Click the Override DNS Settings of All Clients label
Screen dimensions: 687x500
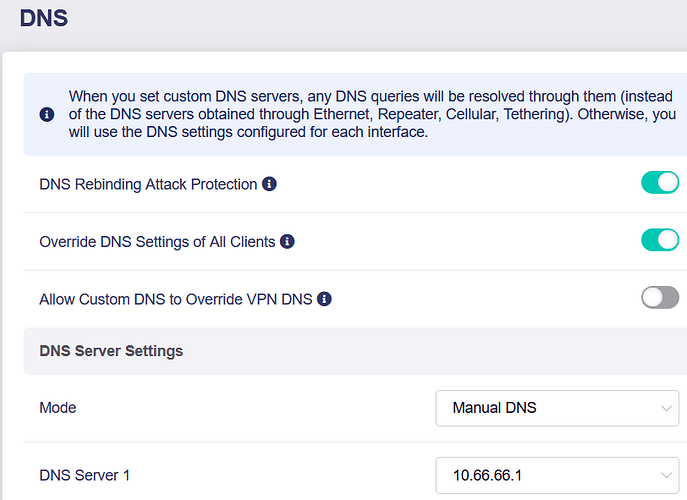157,242
